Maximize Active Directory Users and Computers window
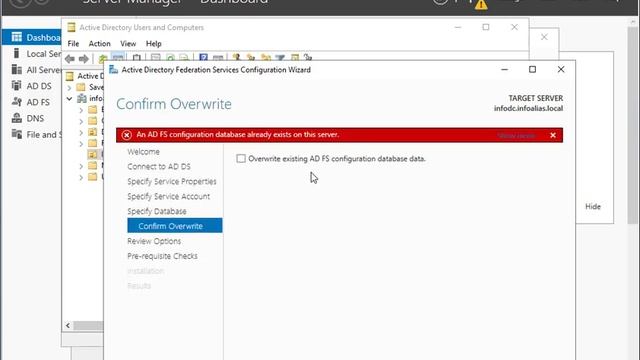The image size is (640, 360). [x=486, y=27]
